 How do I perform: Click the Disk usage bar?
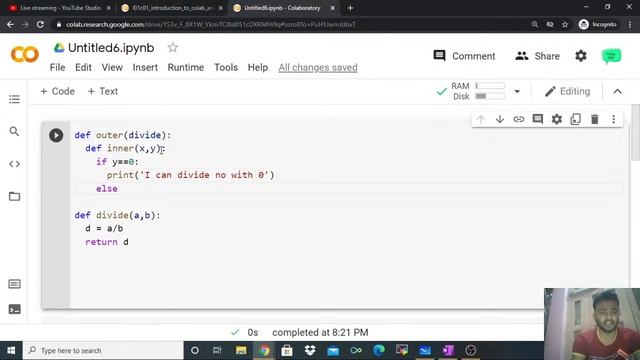click(x=490, y=96)
